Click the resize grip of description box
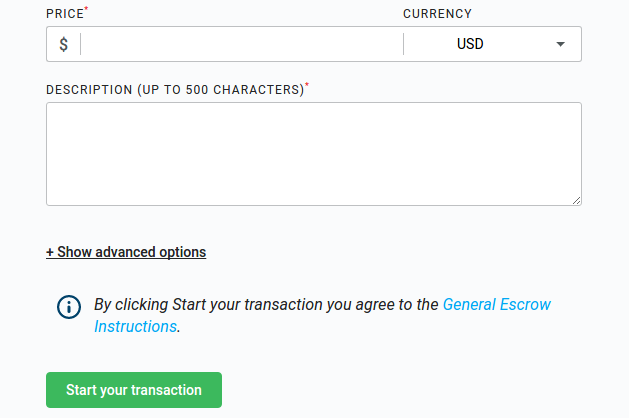The width and height of the screenshot is (629, 418). pos(576,201)
